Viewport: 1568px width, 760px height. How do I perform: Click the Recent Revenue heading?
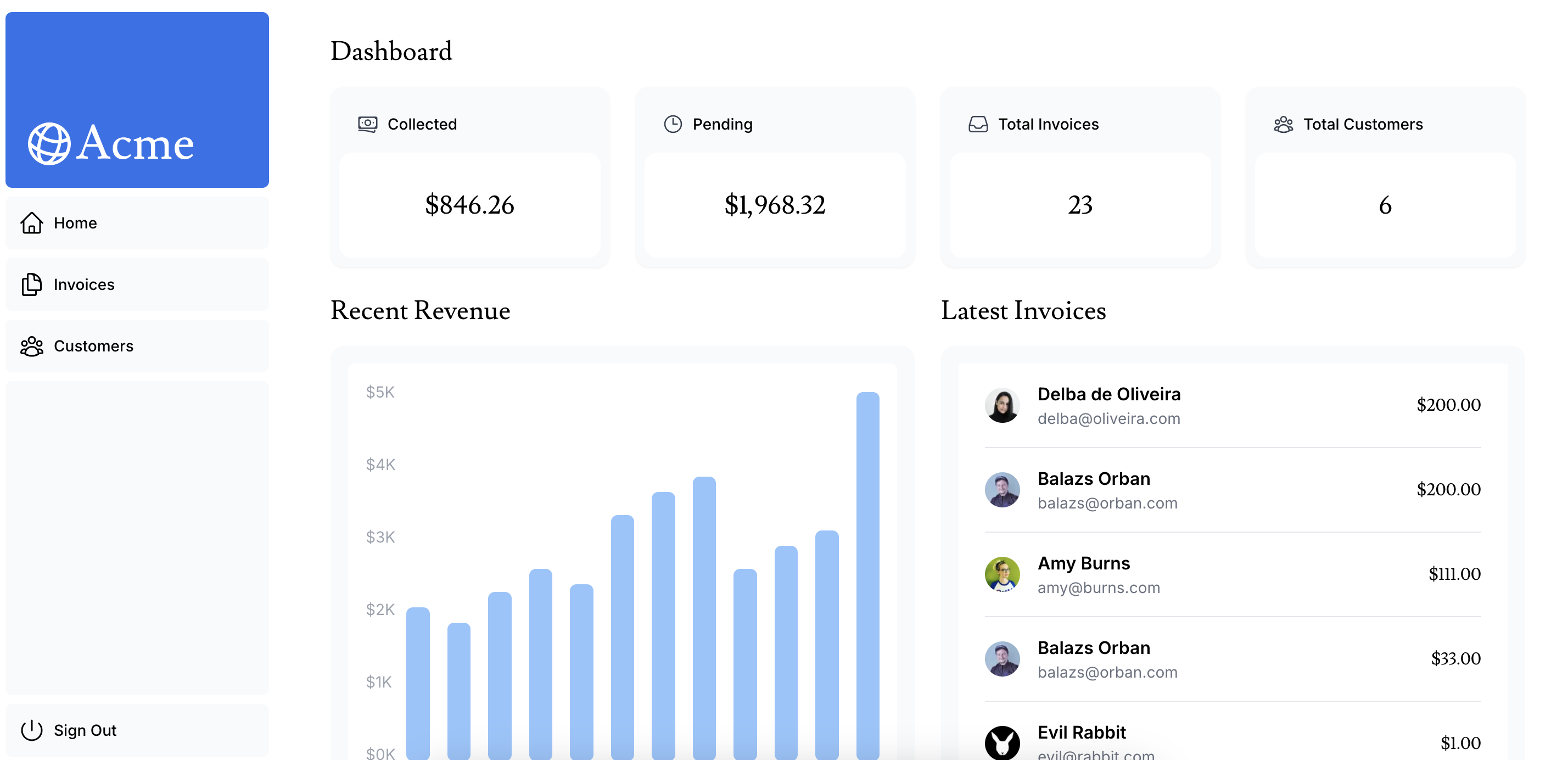coord(421,311)
